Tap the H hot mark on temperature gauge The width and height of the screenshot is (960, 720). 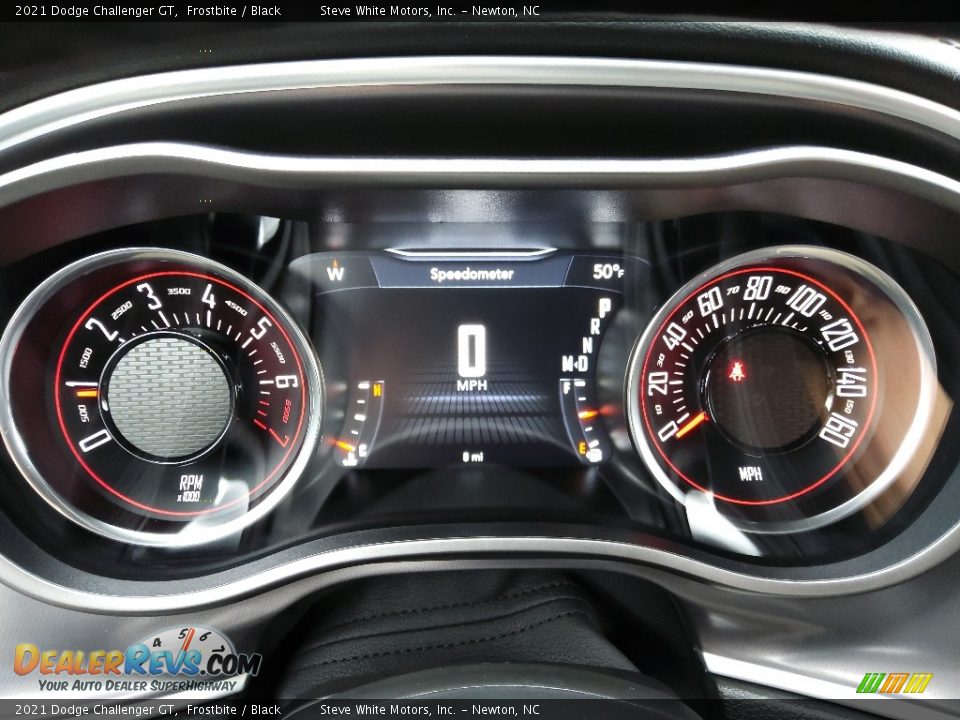377,389
